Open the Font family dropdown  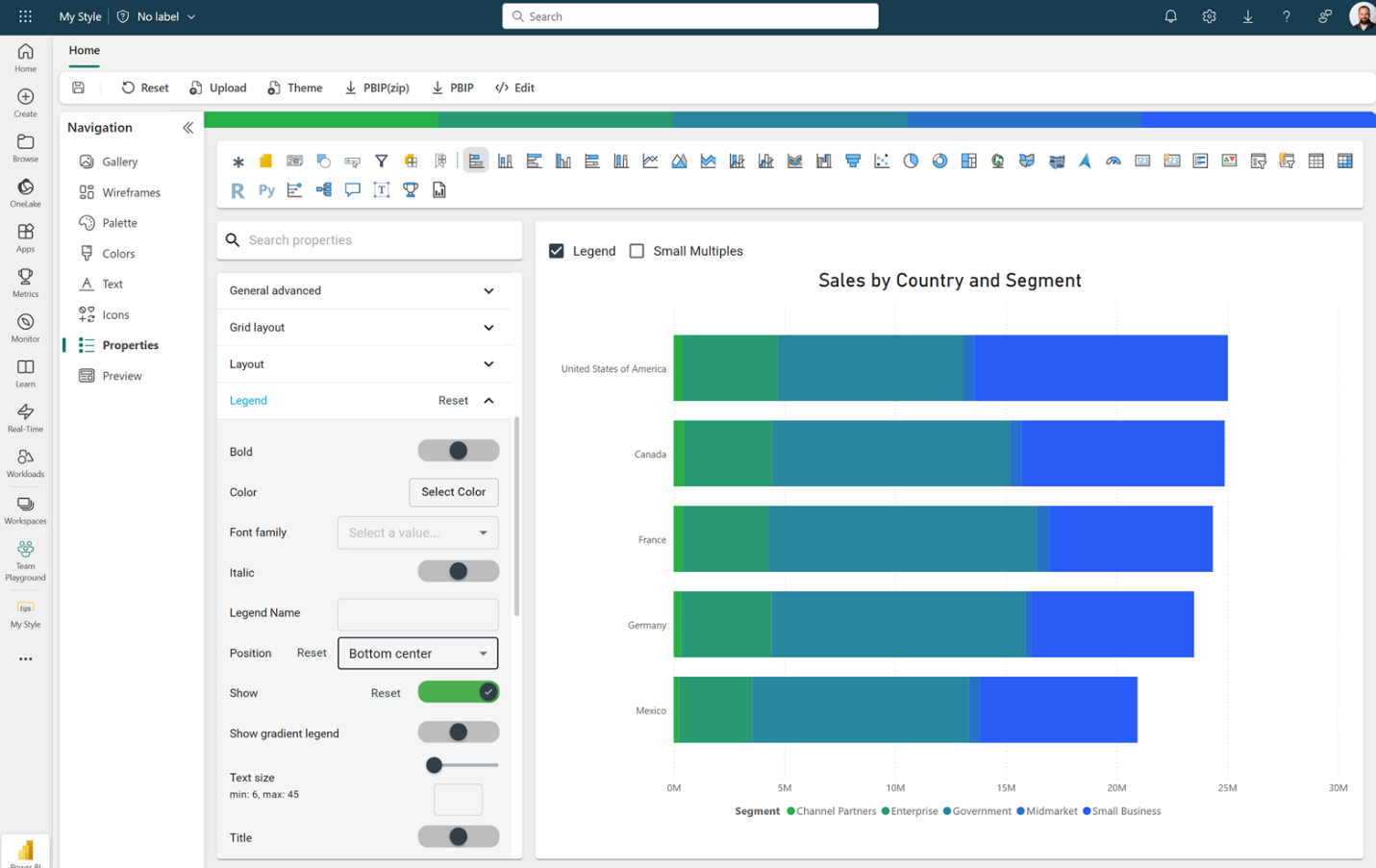417,533
